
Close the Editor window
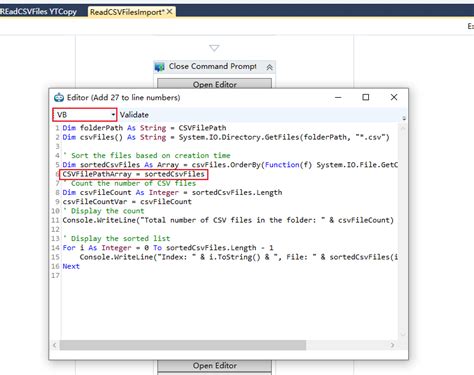pos(394,97)
